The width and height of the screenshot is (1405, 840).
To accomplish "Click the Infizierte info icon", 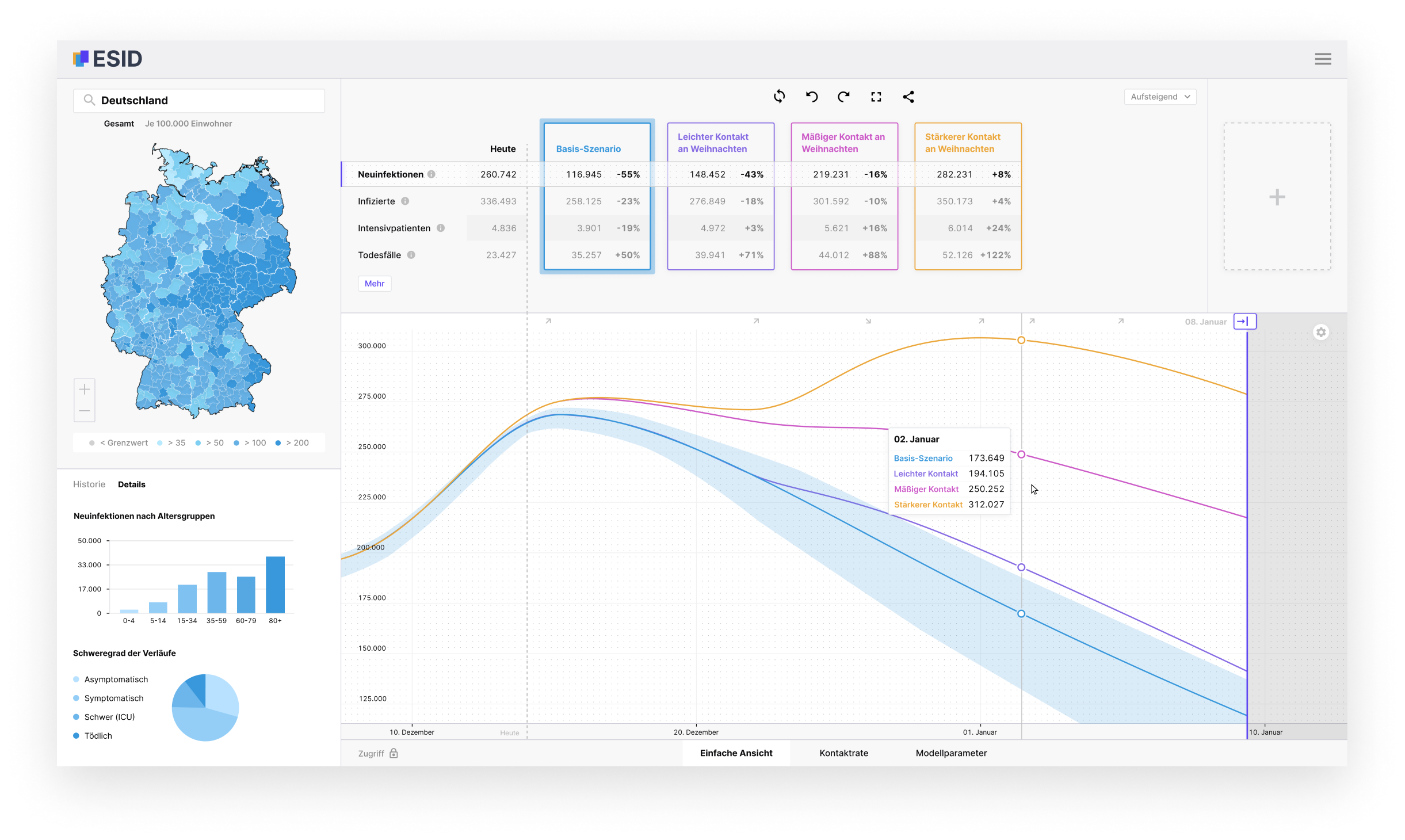I will click(405, 201).
